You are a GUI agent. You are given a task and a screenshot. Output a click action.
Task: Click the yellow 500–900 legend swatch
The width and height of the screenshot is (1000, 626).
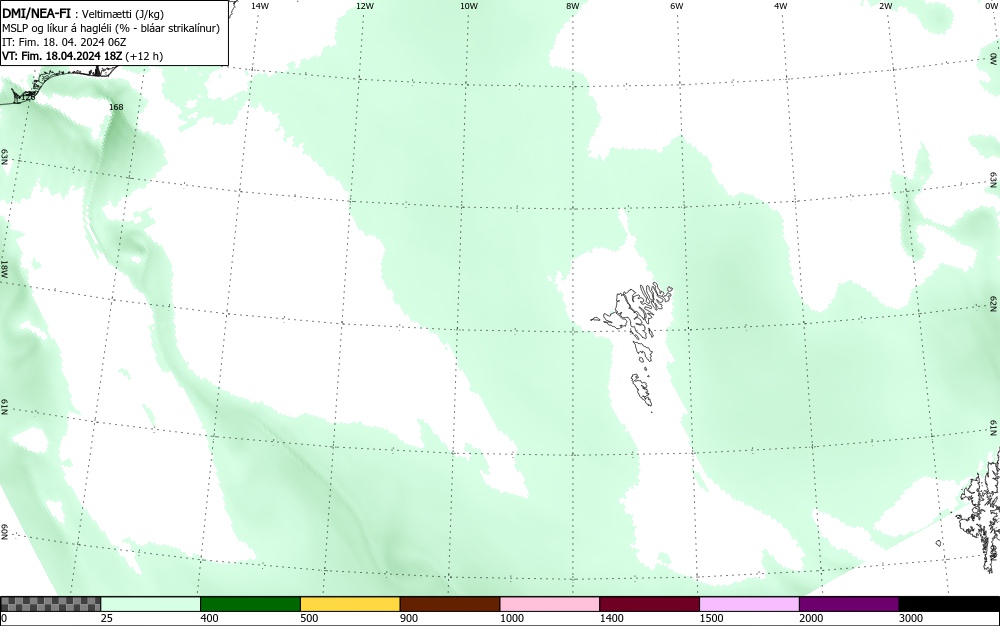(x=350, y=604)
